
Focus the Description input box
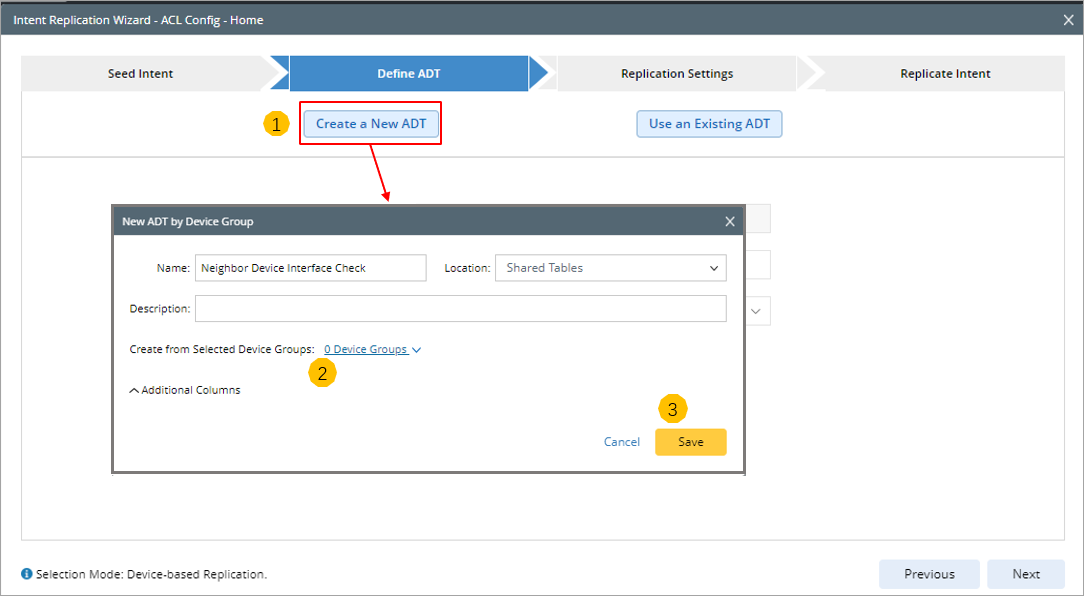click(x=460, y=309)
